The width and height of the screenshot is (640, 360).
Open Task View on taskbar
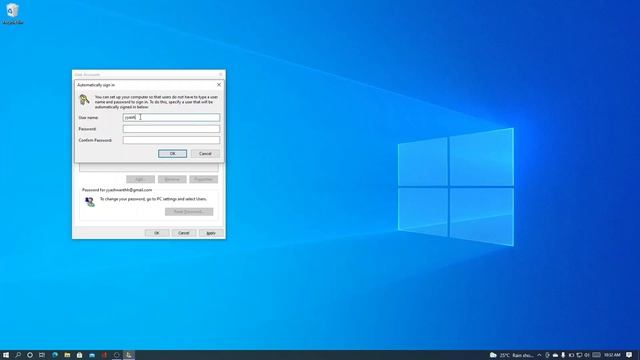[42, 355]
